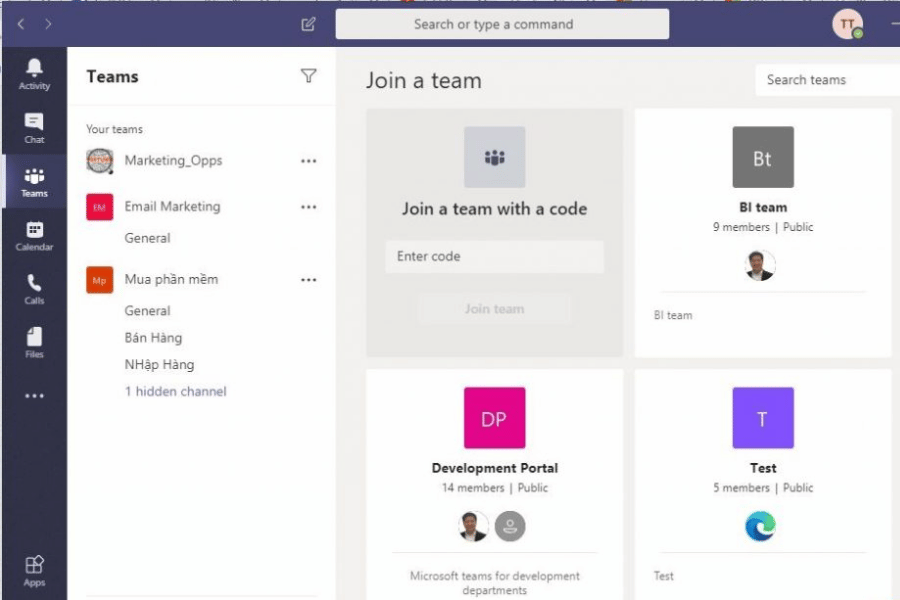Click the Enter code field
Image resolution: width=900 pixels, height=600 pixels.
coord(494,257)
